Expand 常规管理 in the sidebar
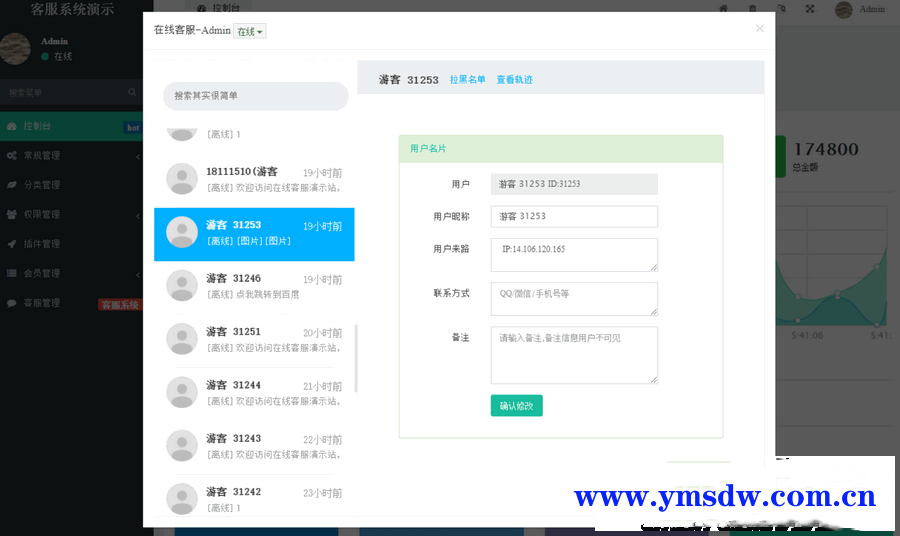The width and height of the screenshot is (900, 536). point(70,156)
